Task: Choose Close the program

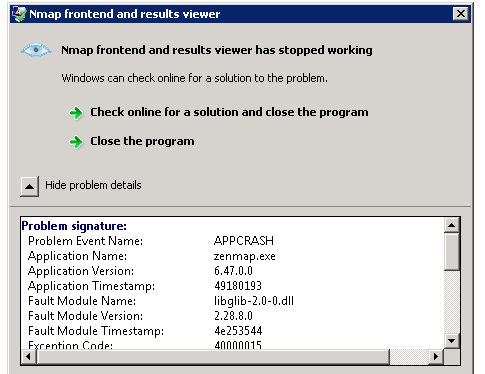Action: point(142,141)
